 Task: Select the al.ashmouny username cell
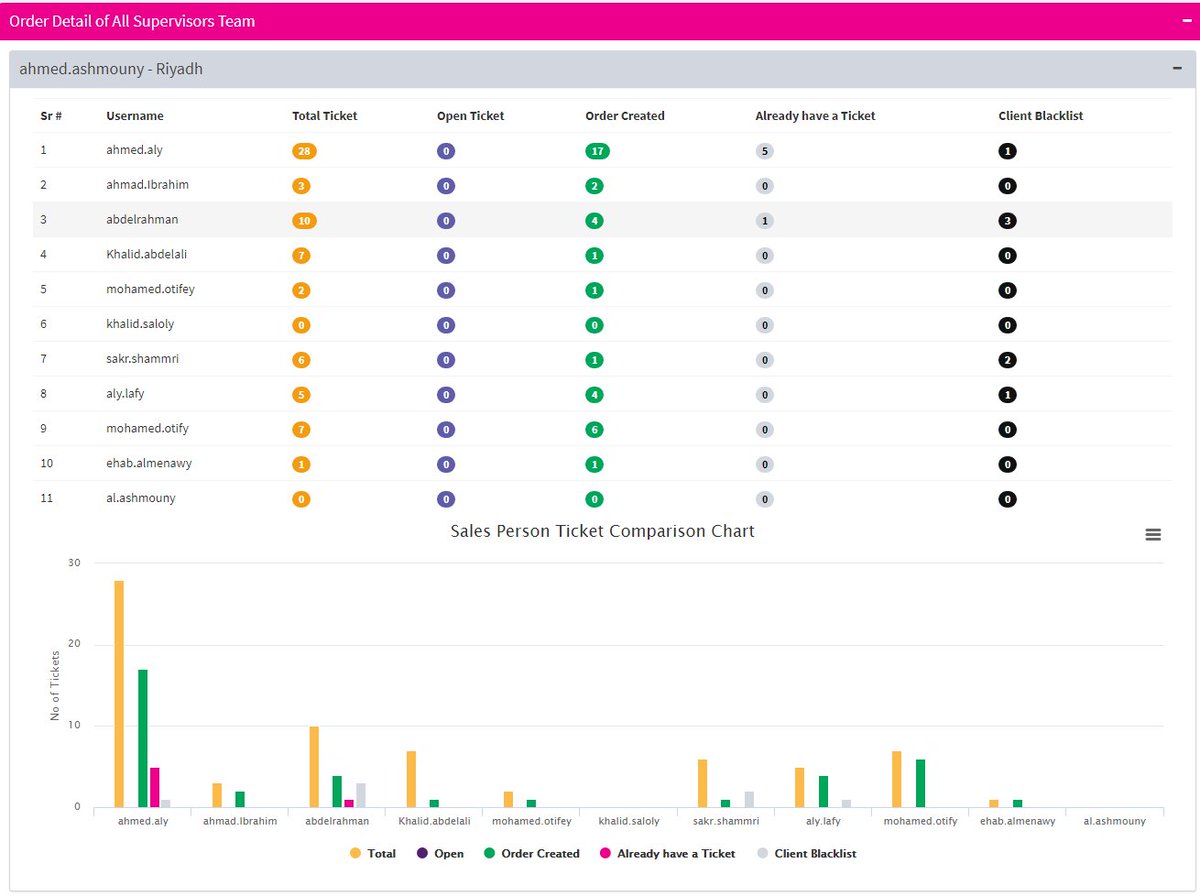click(x=140, y=498)
